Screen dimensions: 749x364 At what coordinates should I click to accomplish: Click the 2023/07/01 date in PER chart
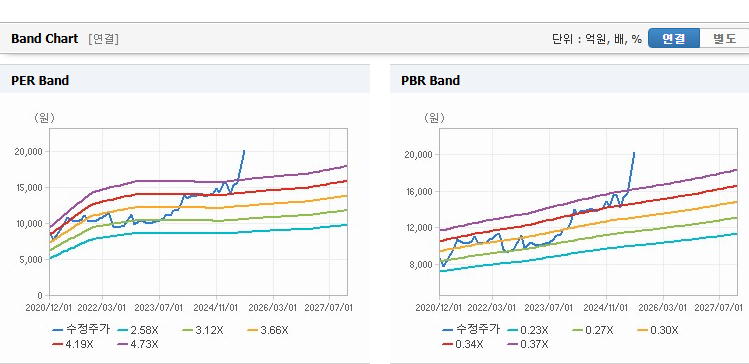159,308
